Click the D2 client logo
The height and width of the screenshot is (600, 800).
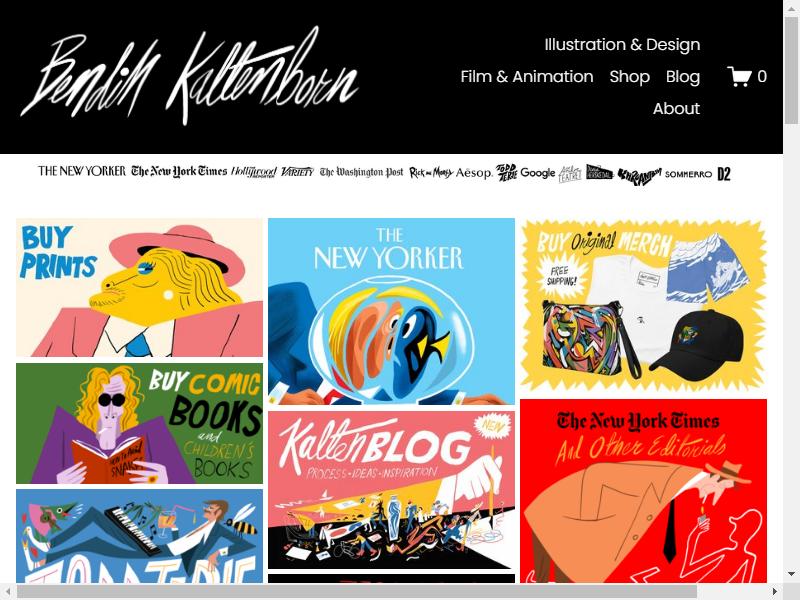point(723,174)
